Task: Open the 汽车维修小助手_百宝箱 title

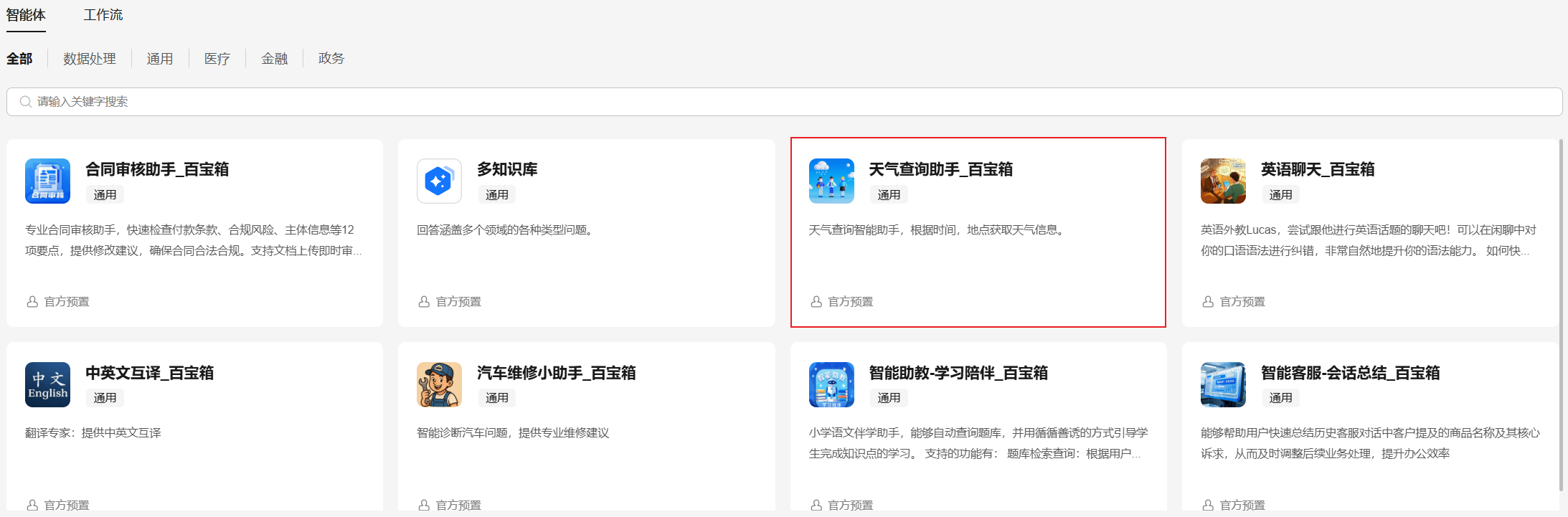Action: pos(557,373)
